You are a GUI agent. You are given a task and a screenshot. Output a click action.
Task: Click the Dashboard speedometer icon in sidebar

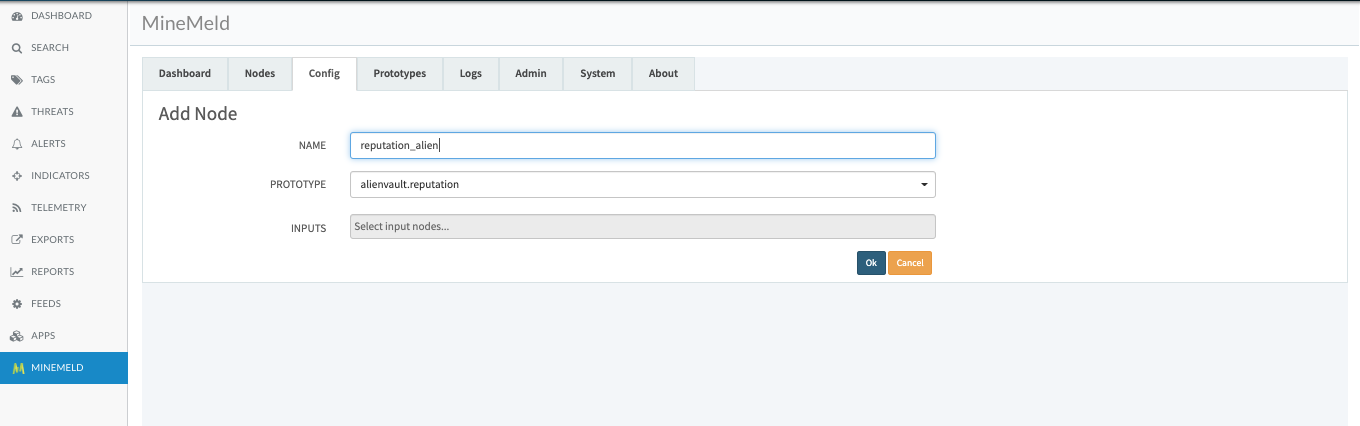(17, 16)
